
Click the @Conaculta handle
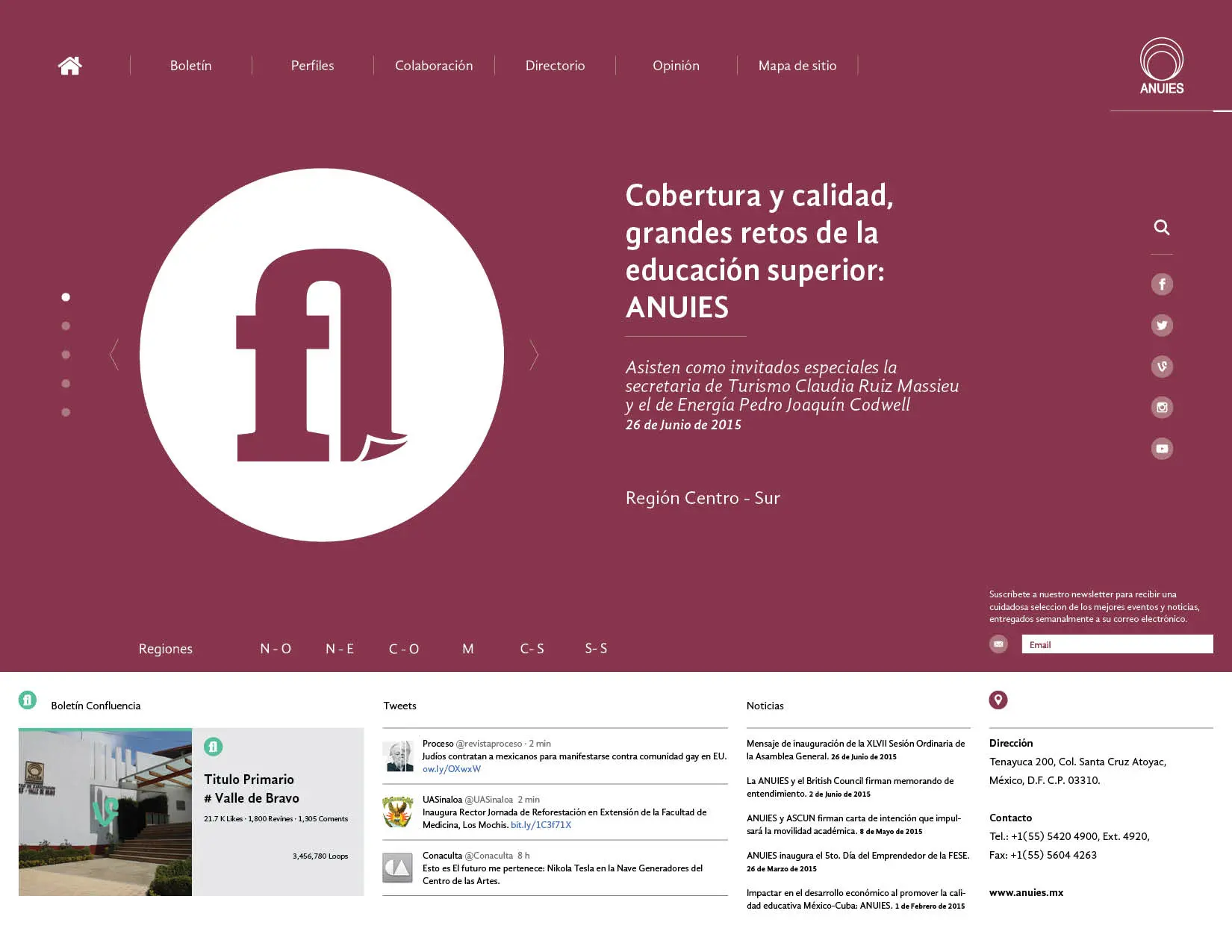(x=489, y=856)
